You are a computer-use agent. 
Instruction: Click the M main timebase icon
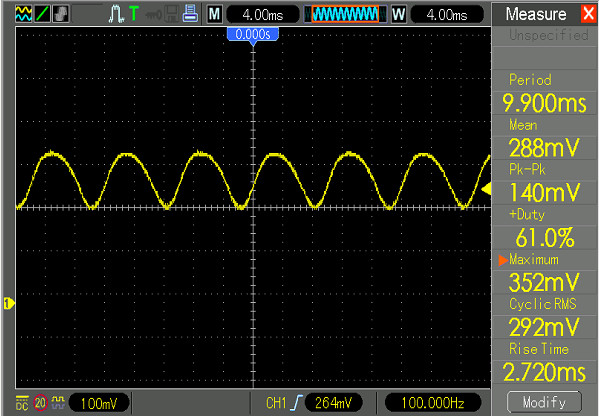click(215, 15)
